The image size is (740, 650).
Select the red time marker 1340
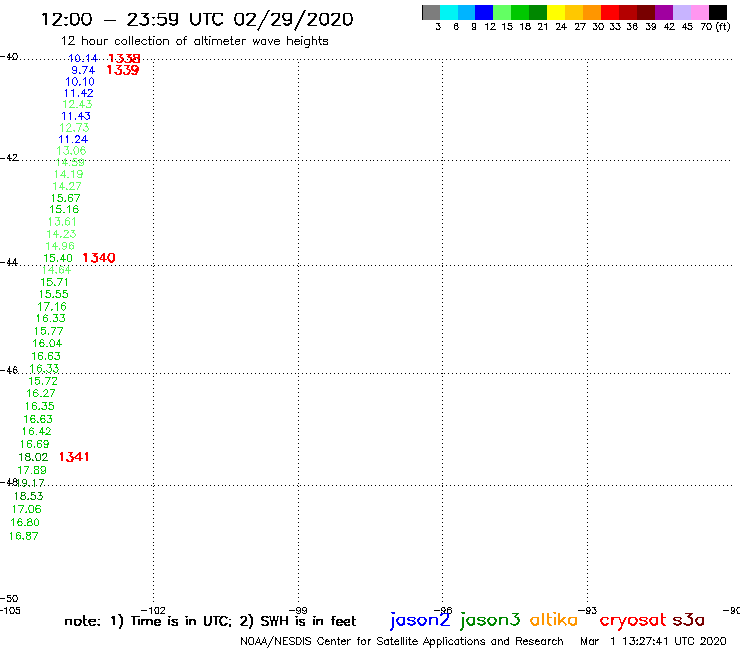[99, 258]
